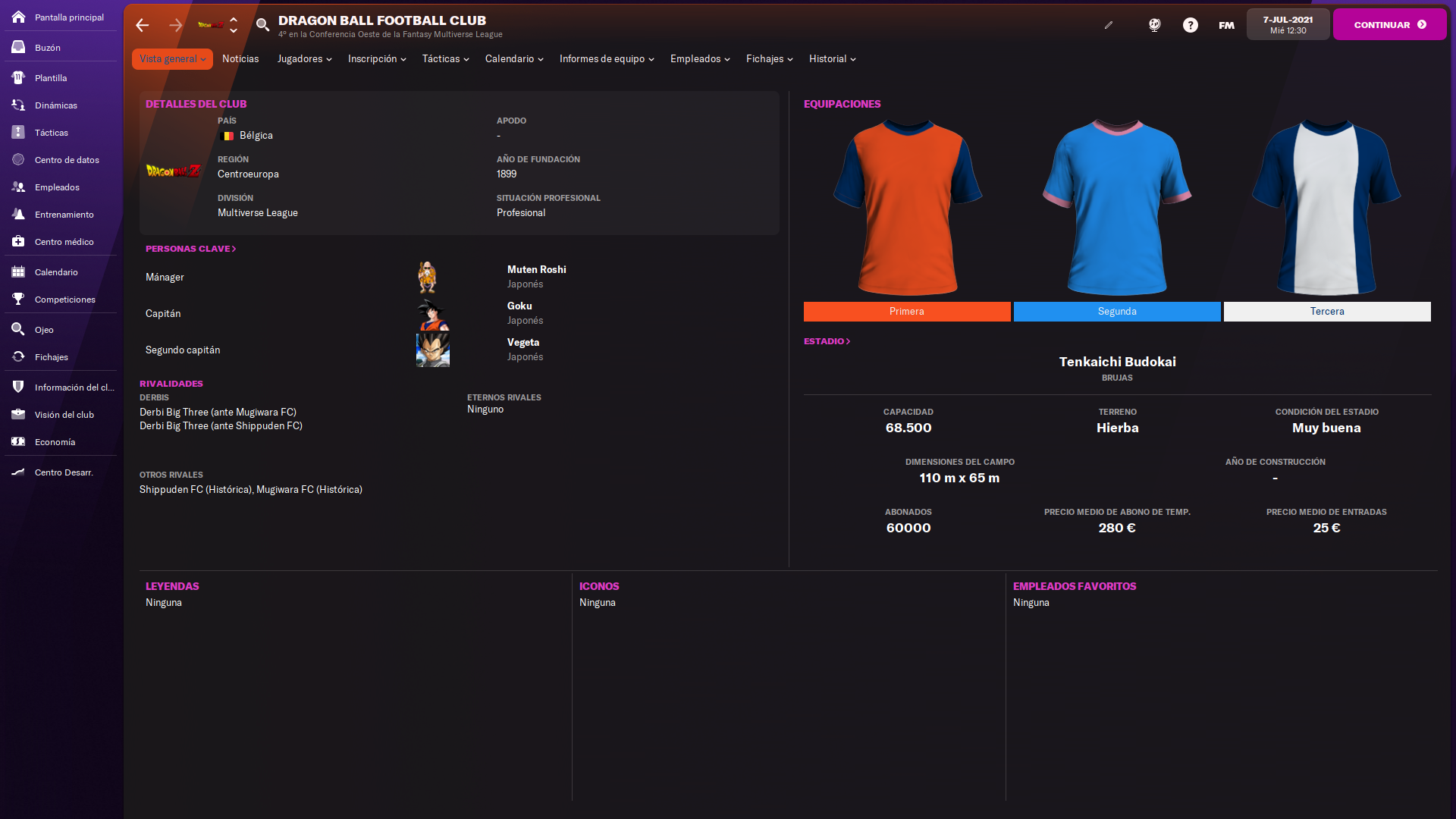Click Vegeta portrait thumbnail

click(x=433, y=350)
